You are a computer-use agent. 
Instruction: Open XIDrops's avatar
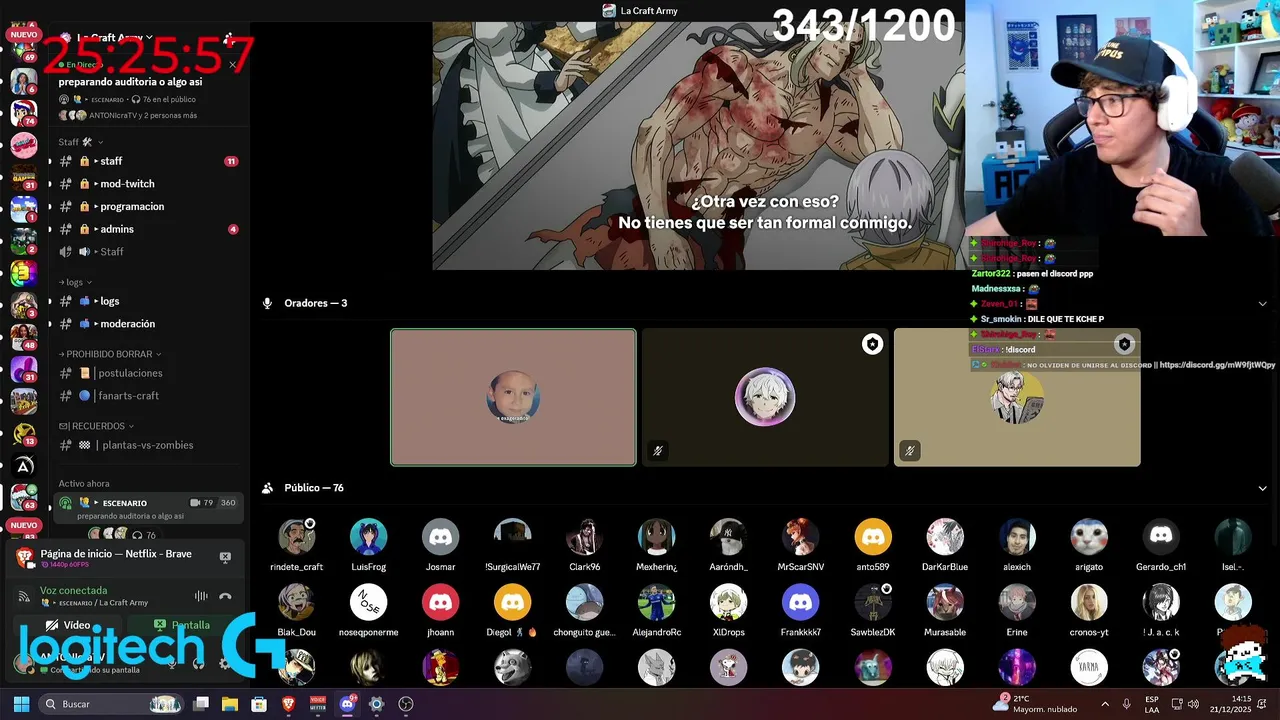click(729, 603)
